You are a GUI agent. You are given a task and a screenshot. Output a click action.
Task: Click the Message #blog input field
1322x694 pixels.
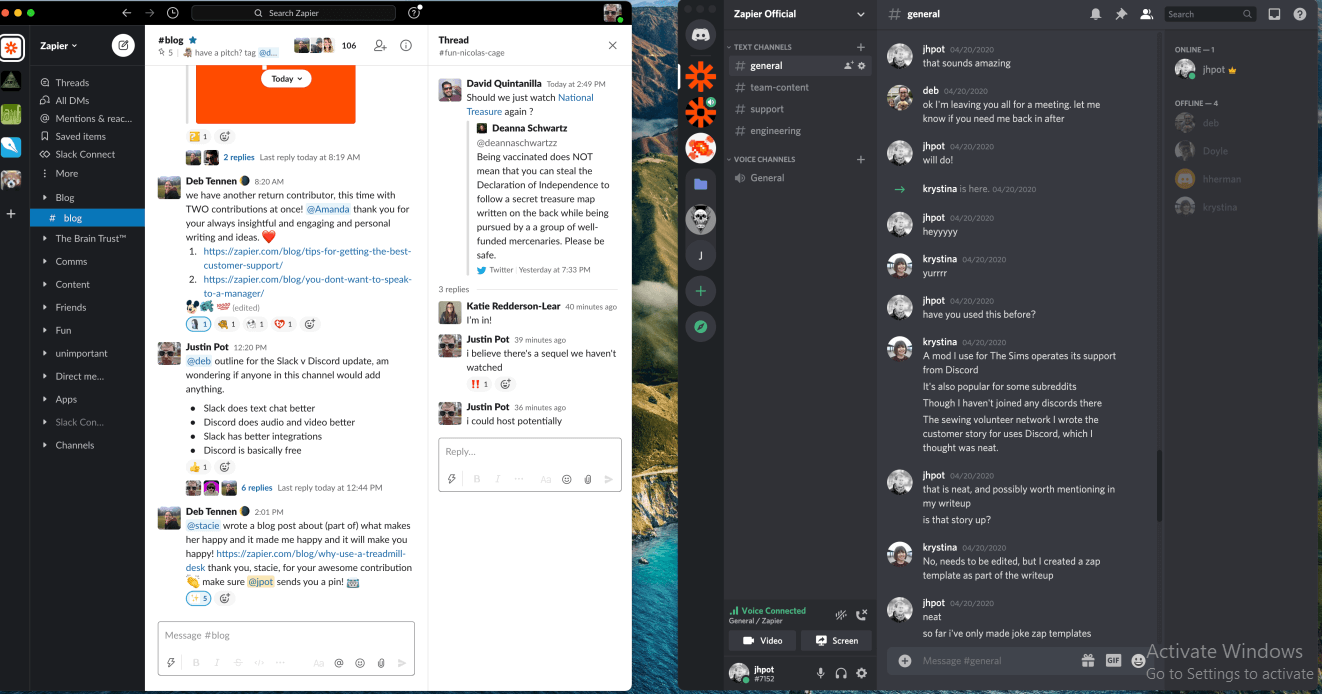coord(285,635)
